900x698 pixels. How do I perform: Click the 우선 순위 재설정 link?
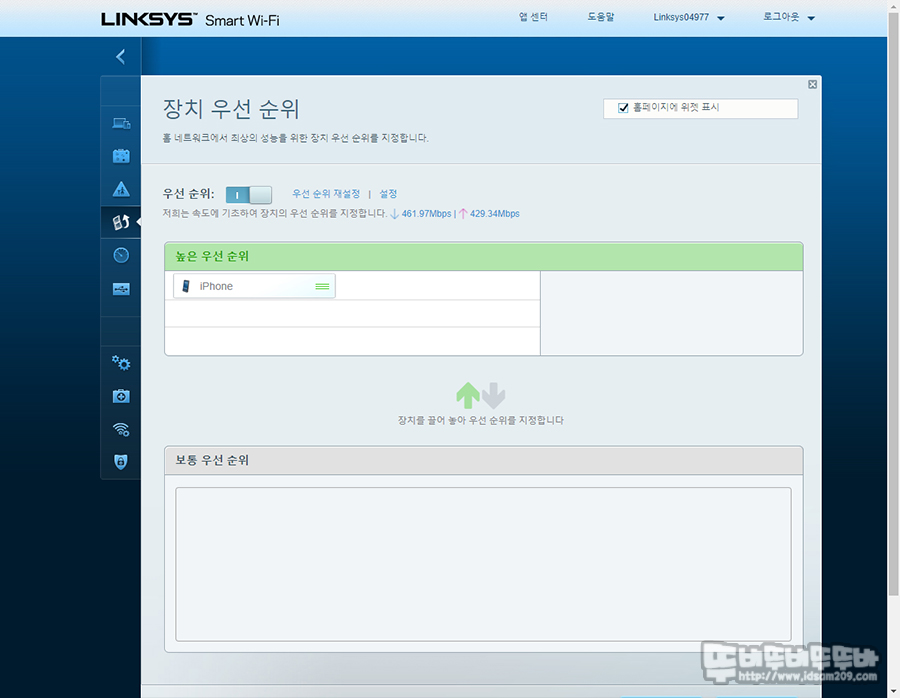326,194
